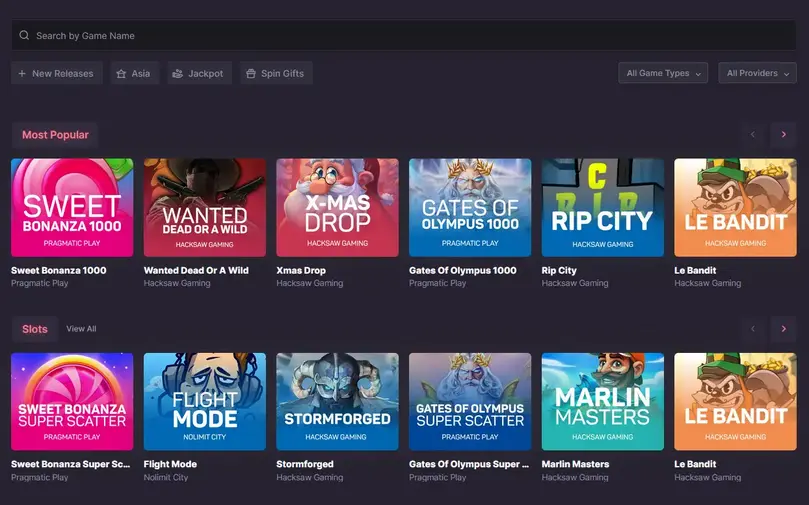Click the Sweet Bonanza Super Sc... title

71,464
